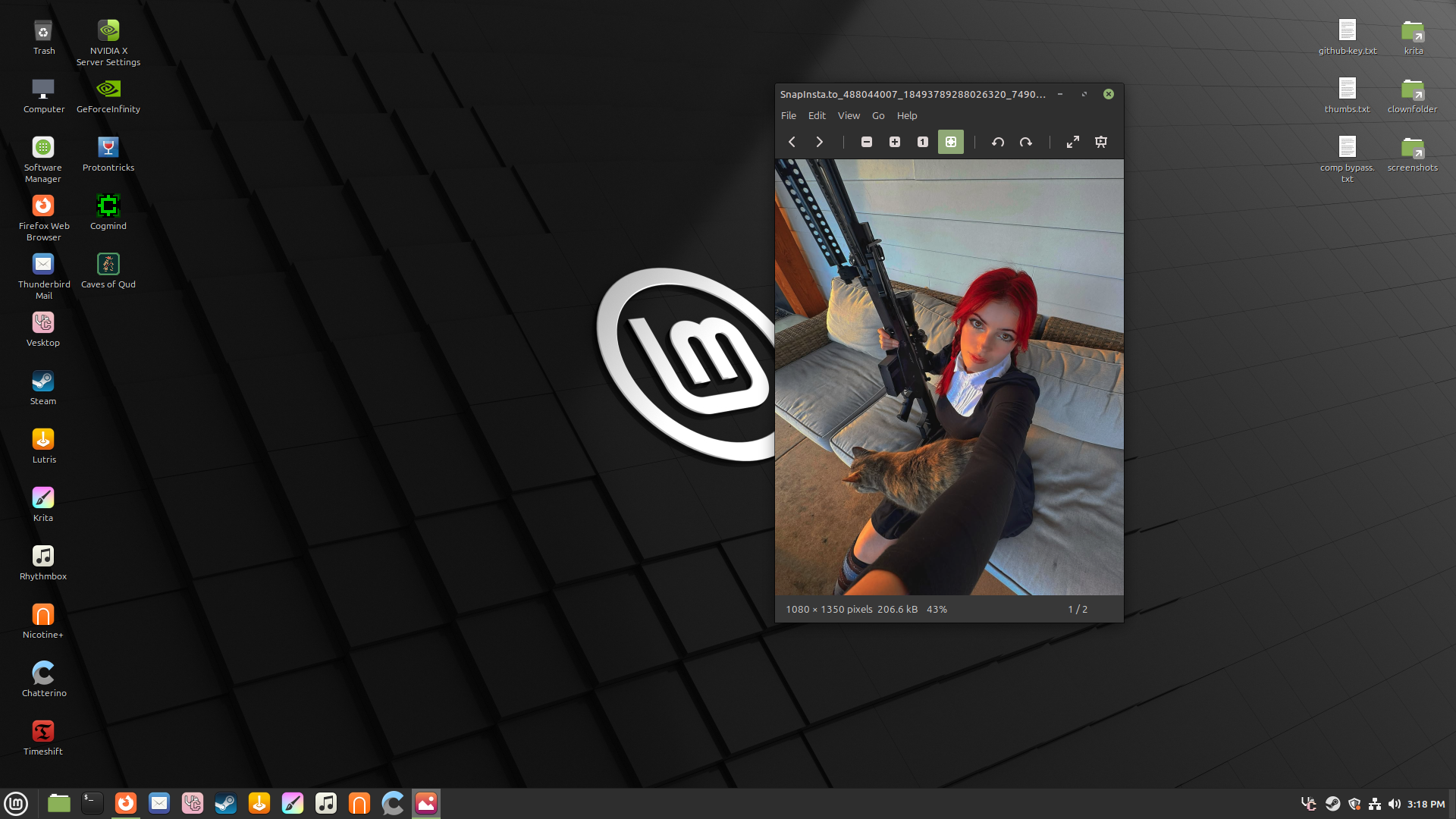The width and height of the screenshot is (1456, 819).
Task: Select Software Manager desktop icon
Action: [43, 159]
